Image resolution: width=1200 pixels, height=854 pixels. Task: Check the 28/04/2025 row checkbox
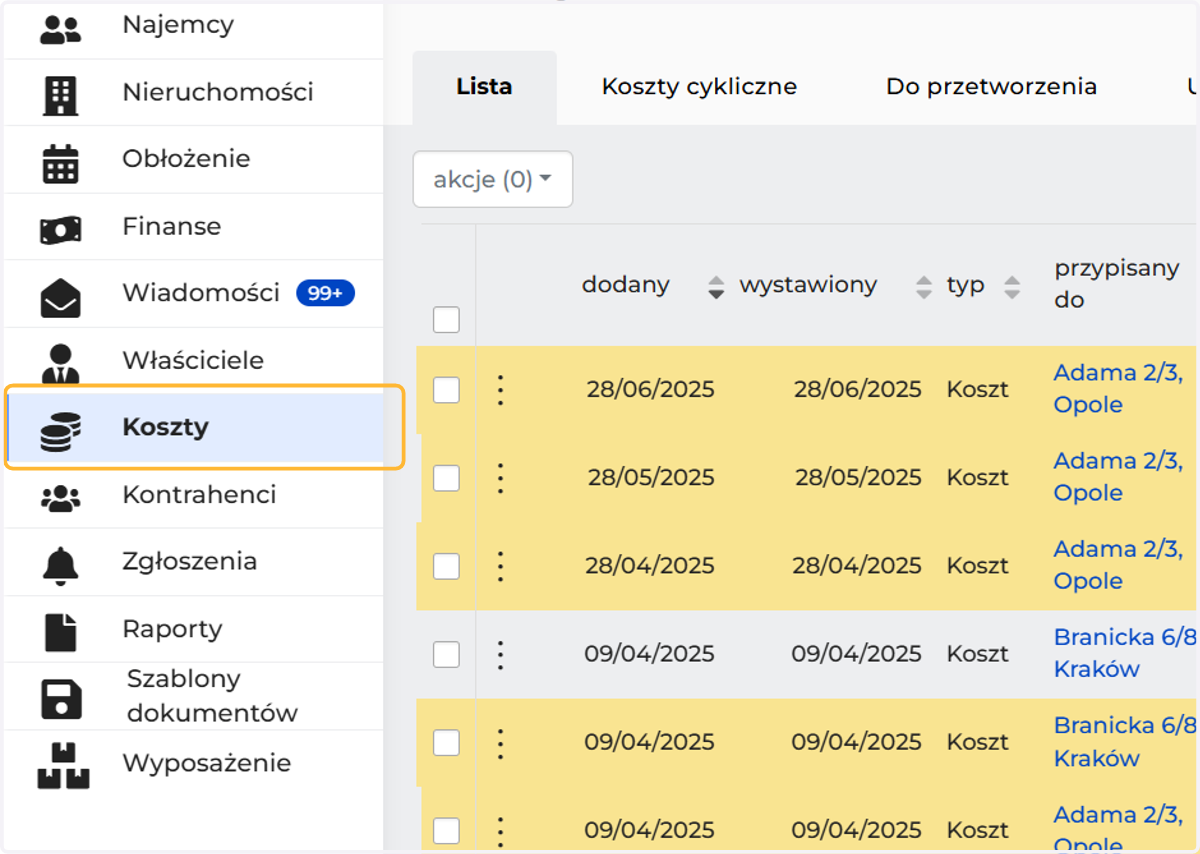446,566
